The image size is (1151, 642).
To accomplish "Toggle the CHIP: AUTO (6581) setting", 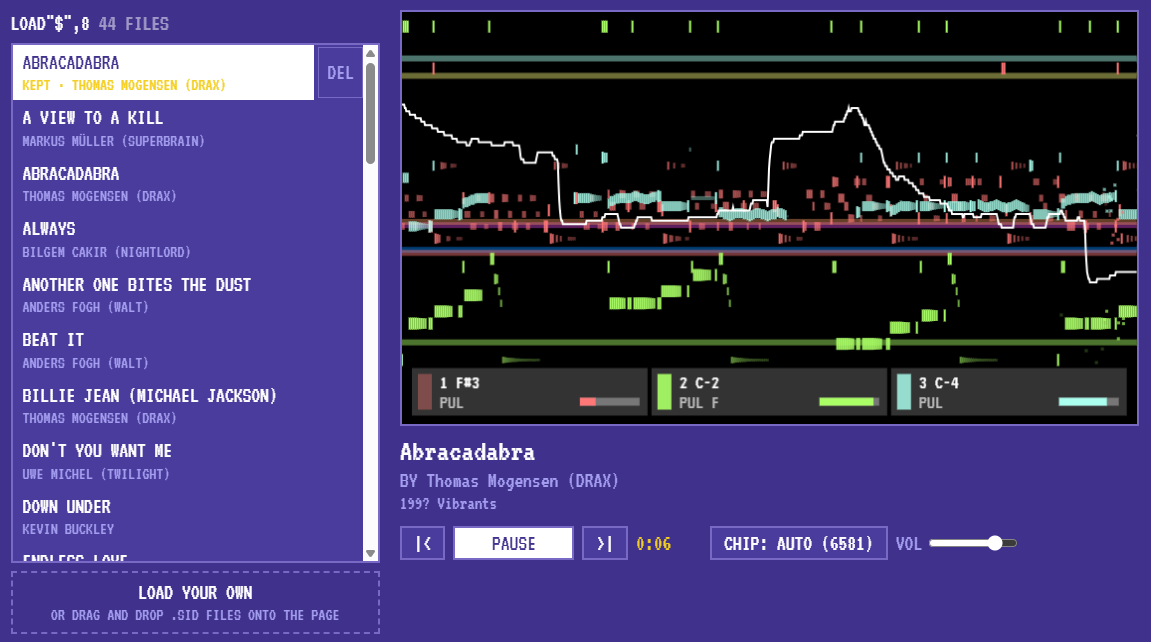I will coord(799,544).
